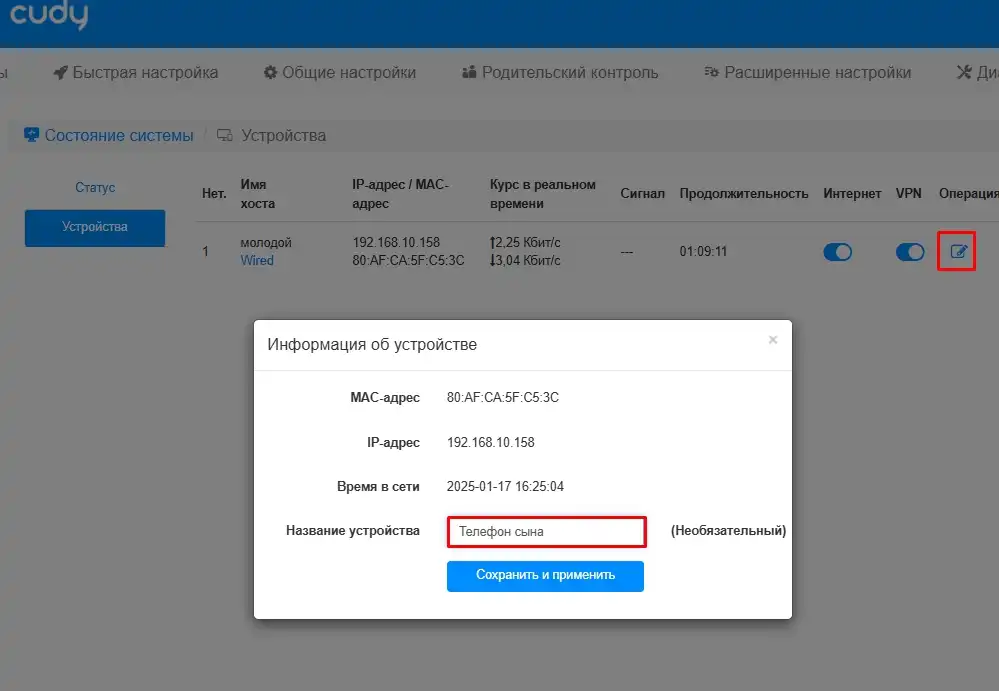Click MAC-адрес value in dialog
This screenshot has width=999, height=691.
click(x=503, y=397)
